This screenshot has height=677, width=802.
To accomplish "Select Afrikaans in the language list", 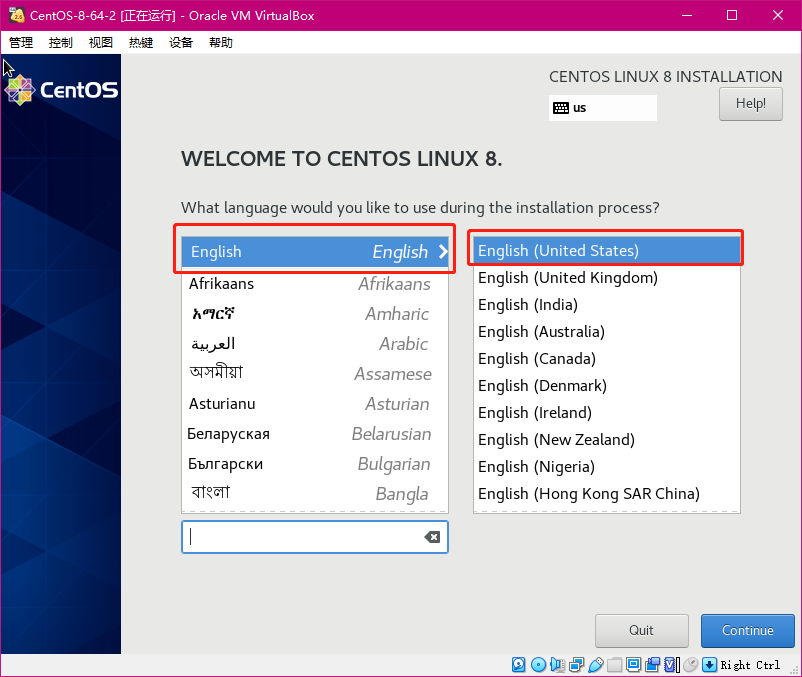I will tap(315, 284).
